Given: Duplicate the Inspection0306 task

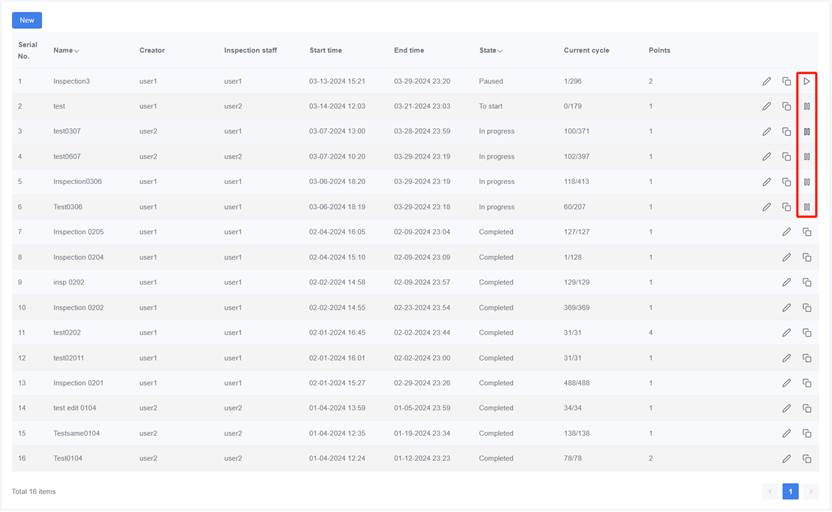Looking at the screenshot, I should coord(786,182).
